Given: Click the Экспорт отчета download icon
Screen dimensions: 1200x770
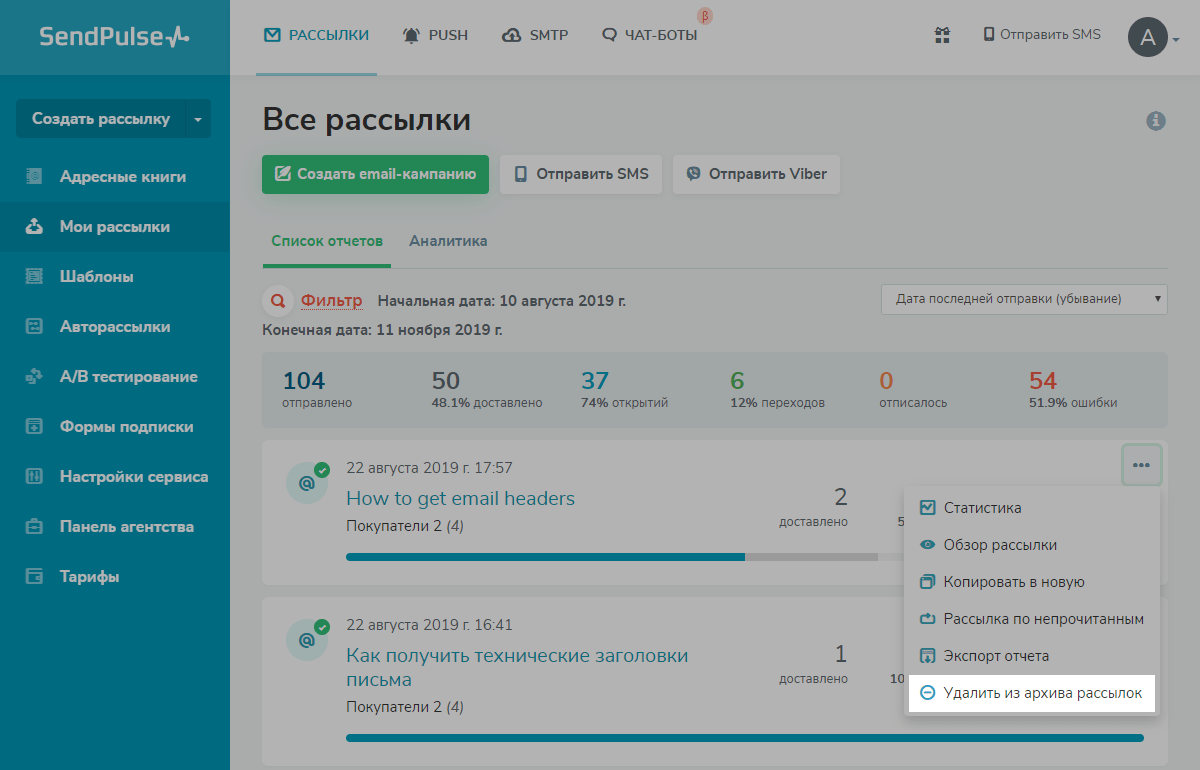Looking at the screenshot, I should [x=927, y=656].
